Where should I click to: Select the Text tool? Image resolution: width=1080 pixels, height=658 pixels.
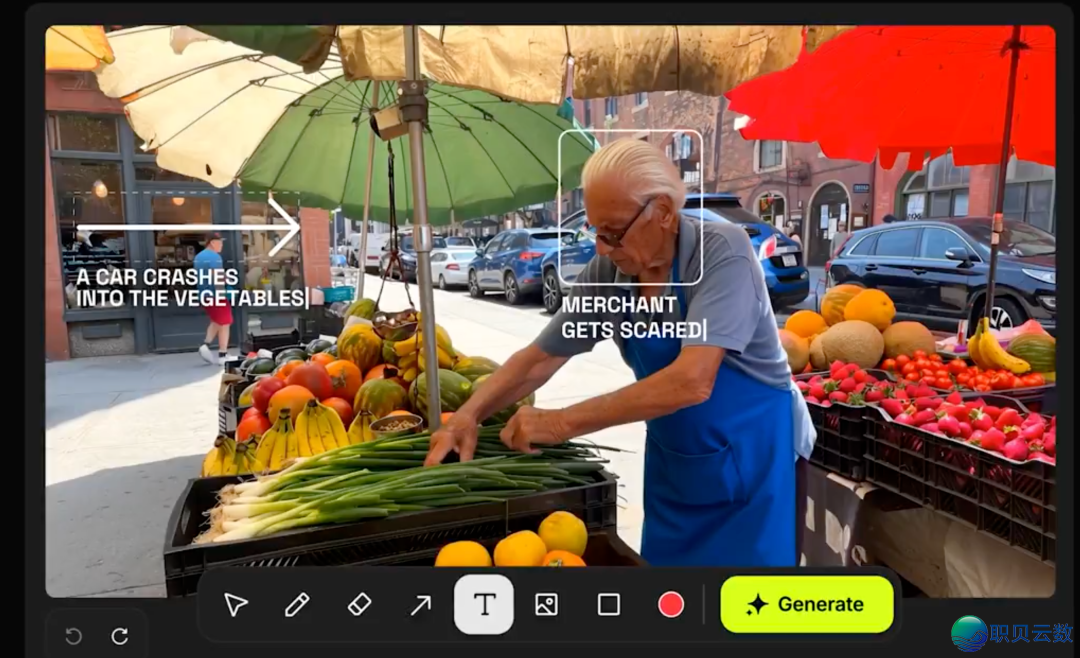[x=484, y=605]
